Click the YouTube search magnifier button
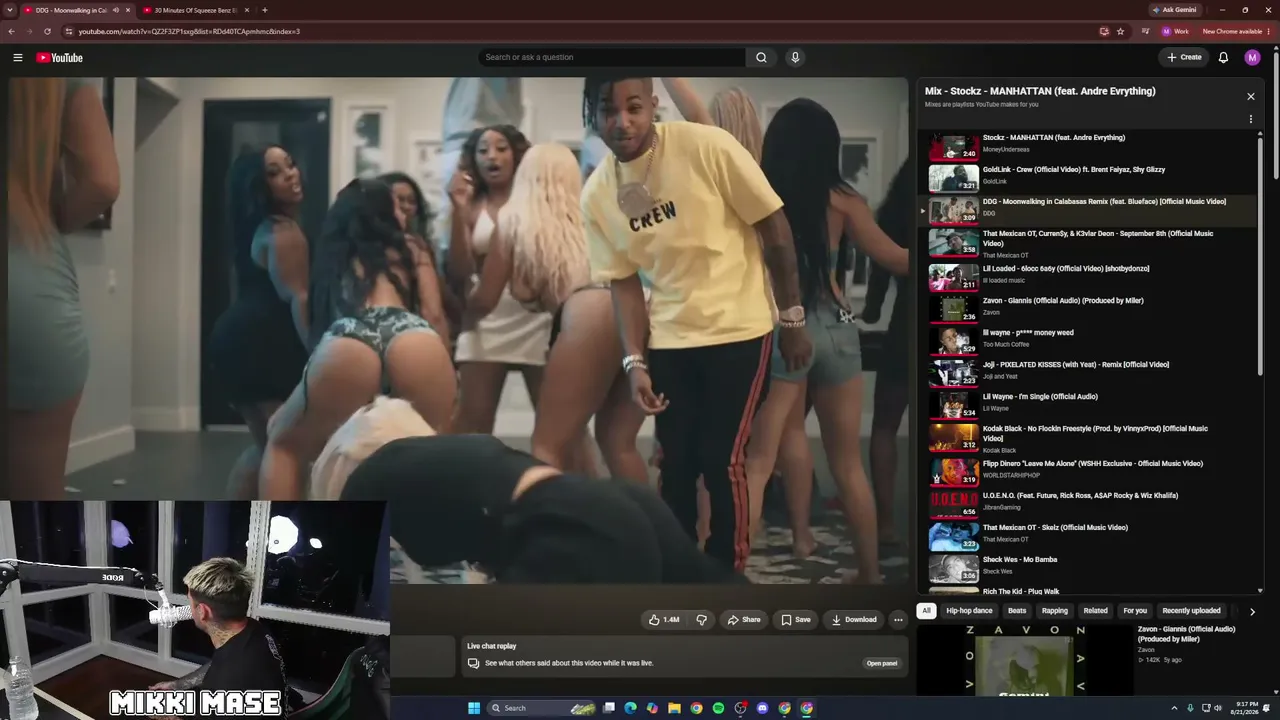 click(761, 57)
